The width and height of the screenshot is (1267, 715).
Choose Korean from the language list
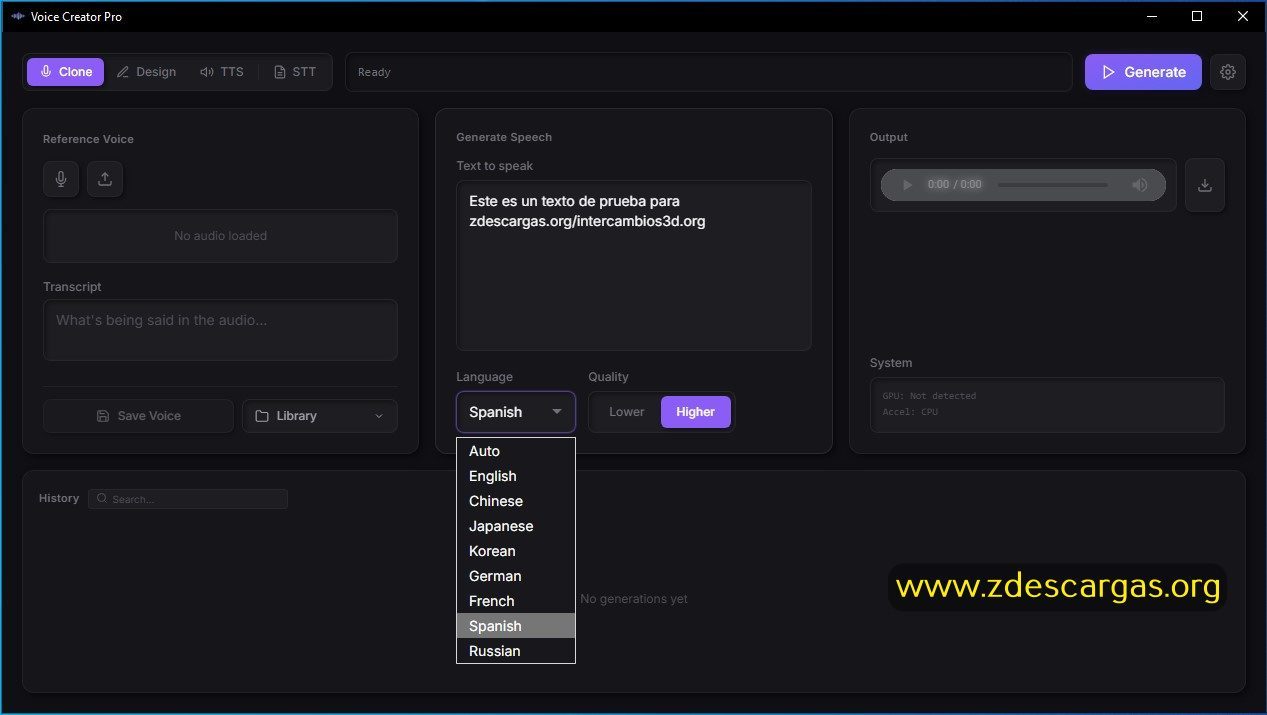pos(516,551)
